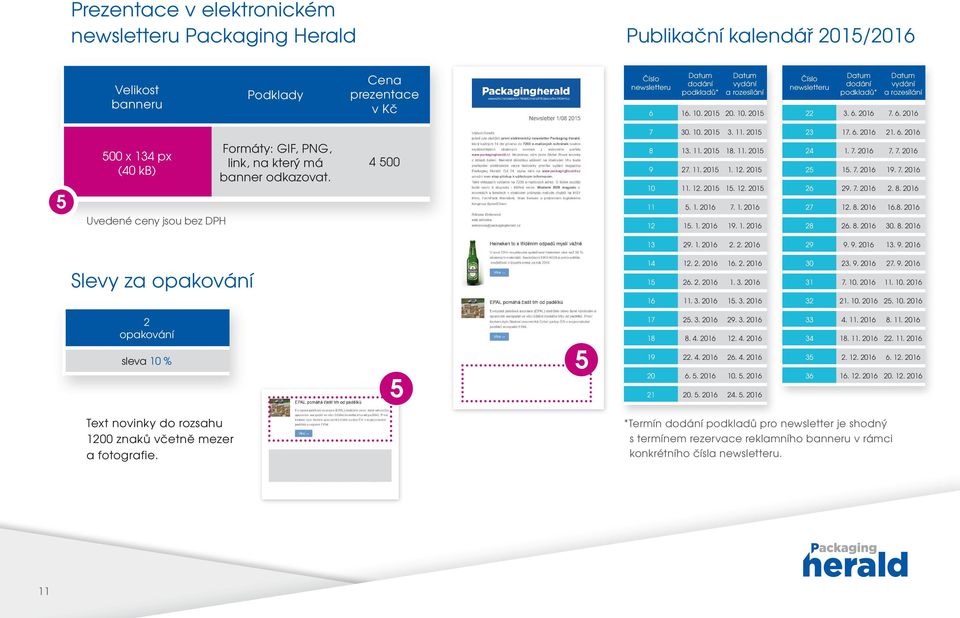The image size is (960, 618).
Task: Select the '15. 12. 2015' date cell
Action: tap(744, 189)
